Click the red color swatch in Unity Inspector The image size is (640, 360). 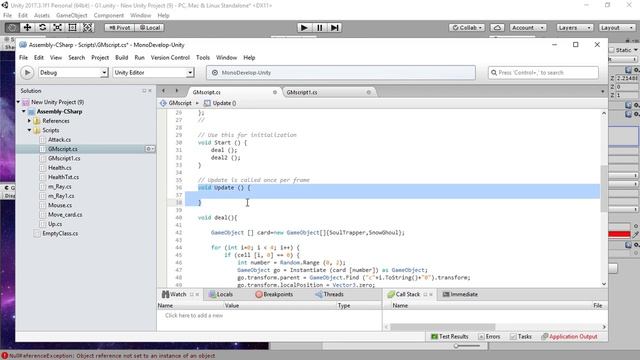pos(619,234)
